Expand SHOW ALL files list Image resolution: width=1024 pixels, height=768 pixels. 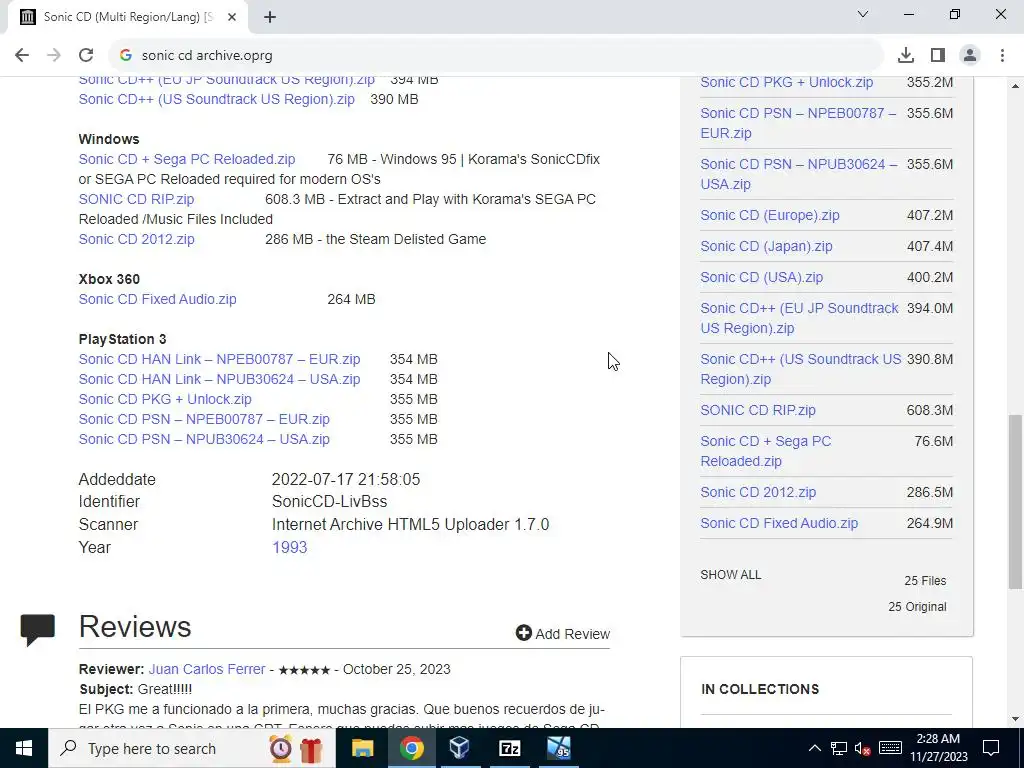click(x=731, y=575)
